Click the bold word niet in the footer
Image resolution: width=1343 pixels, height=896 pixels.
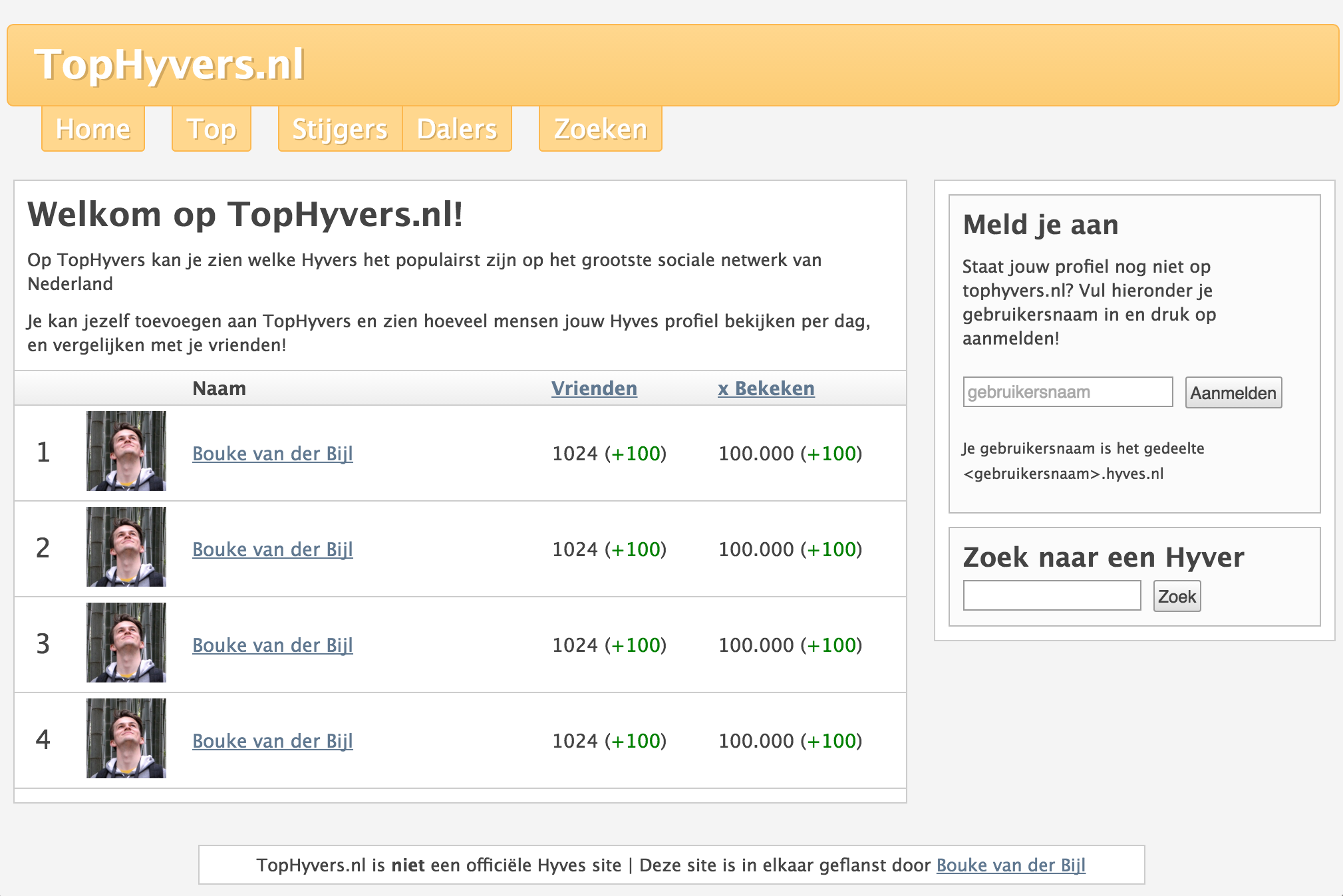tap(408, 865)
